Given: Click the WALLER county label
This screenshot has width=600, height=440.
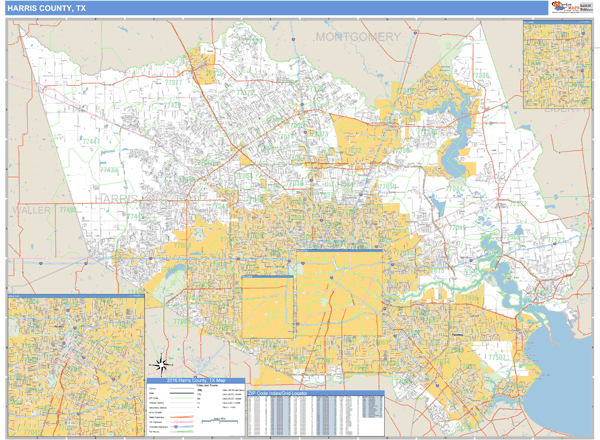Looking at the screenshot, I should click(x=31, y=210).
